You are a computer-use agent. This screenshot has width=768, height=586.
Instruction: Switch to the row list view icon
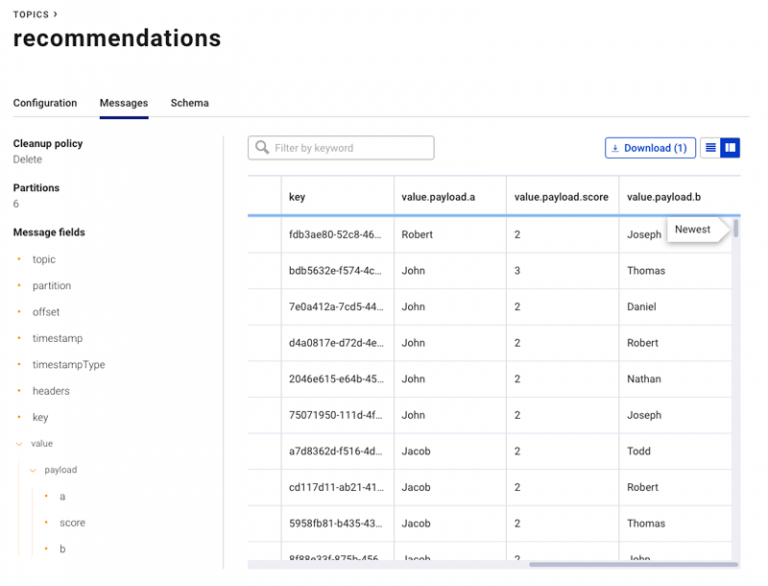(x=710, y=147)
